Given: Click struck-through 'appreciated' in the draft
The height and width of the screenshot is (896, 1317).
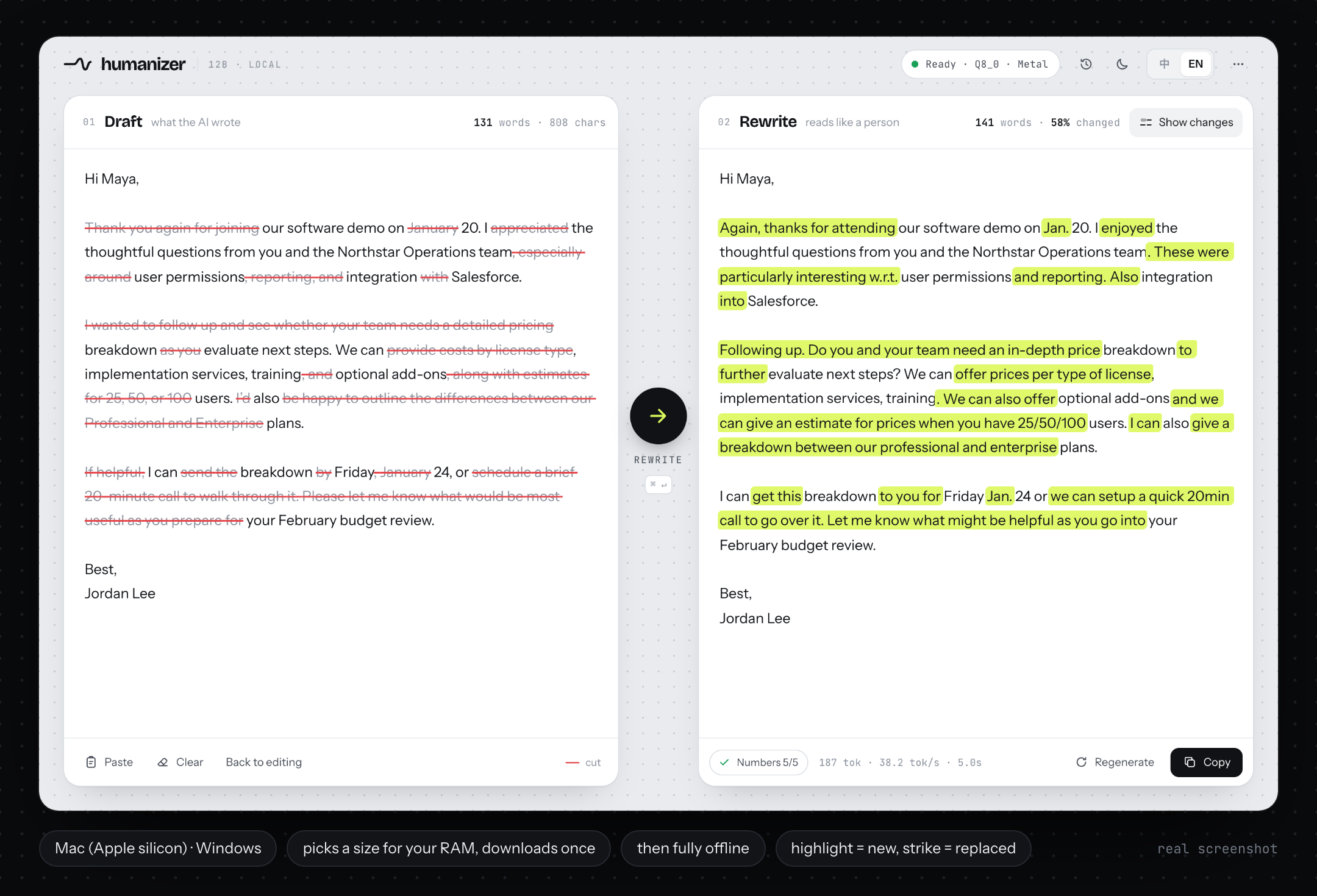Looking at the screenshot, I should coord(529,228).
